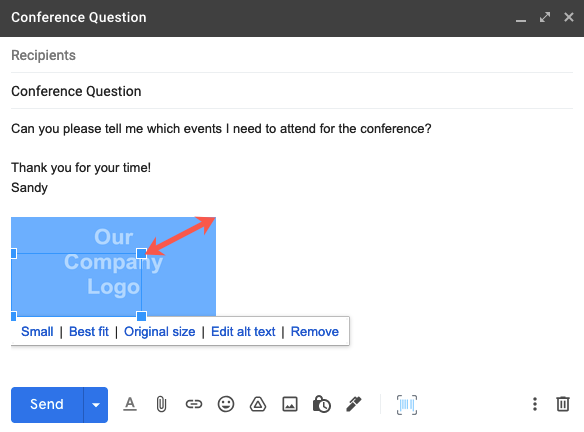Attach files using the paperclip icon
The height and width of the screenshot is (432, 584).
pyautogui.click(x=161, y=404)
